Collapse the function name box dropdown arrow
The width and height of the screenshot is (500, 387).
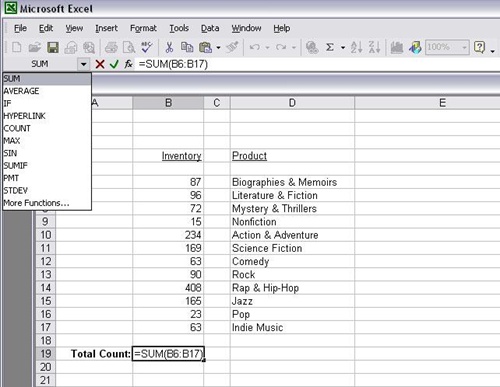click(x=84, y=64)
